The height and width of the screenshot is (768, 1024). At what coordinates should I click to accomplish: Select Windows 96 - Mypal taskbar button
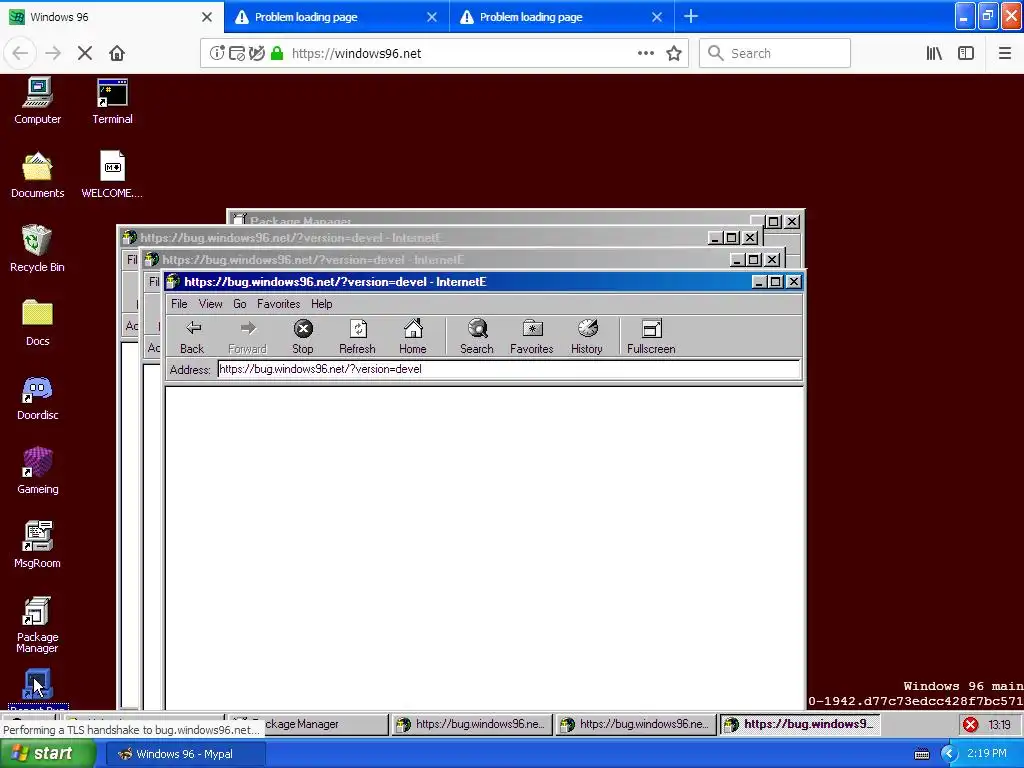184,754
